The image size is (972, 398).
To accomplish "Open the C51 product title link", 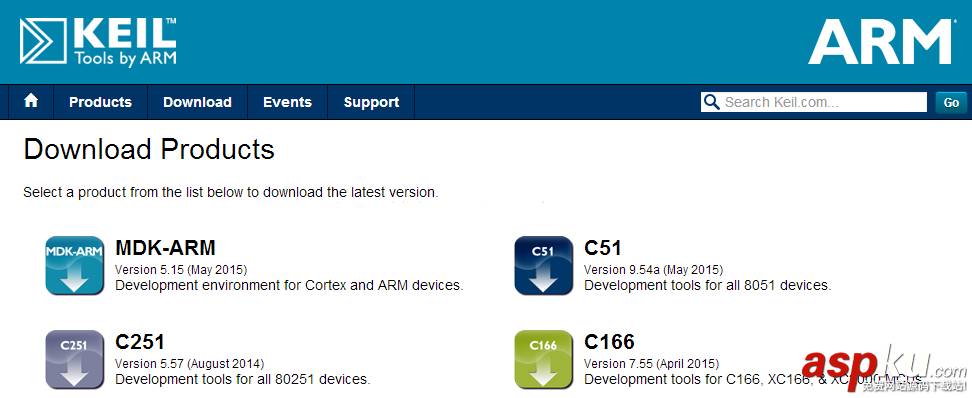I will (x=603, y=248).
